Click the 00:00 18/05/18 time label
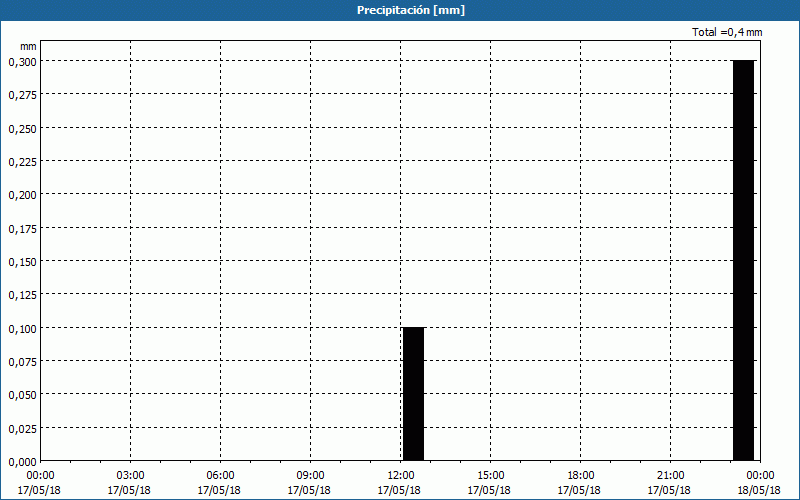This screenshot has width=800, height=500. coord(759,483)
